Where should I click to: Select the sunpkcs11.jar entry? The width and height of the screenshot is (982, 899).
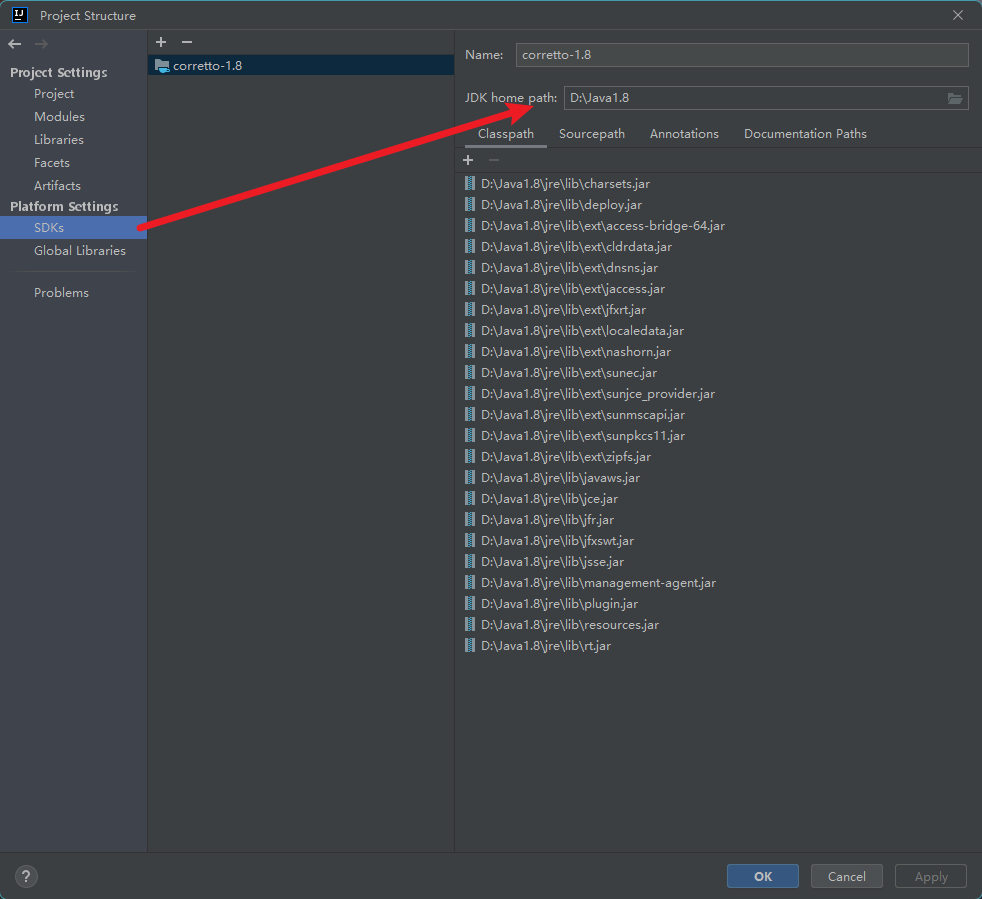582,435
